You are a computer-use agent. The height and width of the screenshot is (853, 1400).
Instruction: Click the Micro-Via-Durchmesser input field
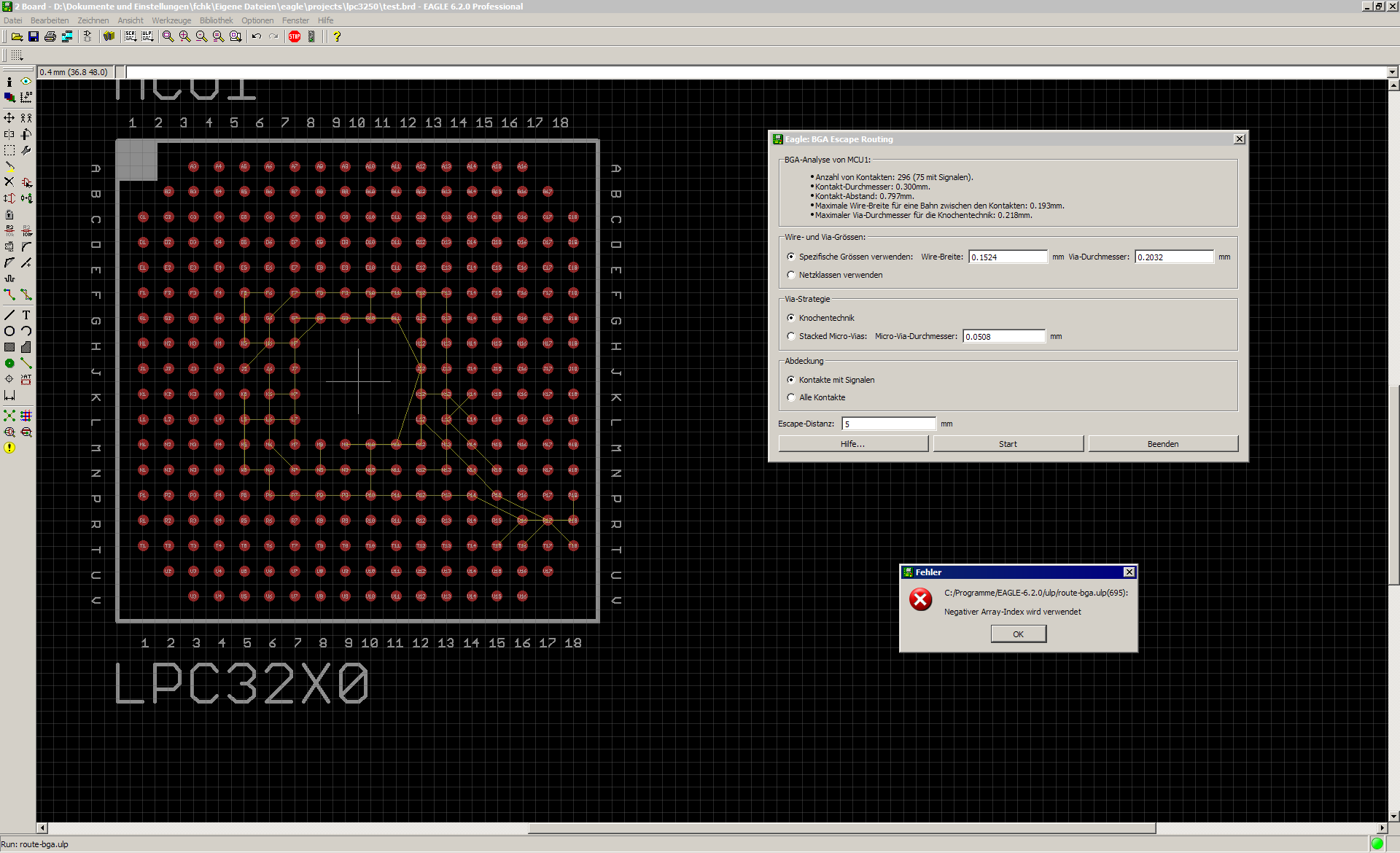(x=1004, y=336)
